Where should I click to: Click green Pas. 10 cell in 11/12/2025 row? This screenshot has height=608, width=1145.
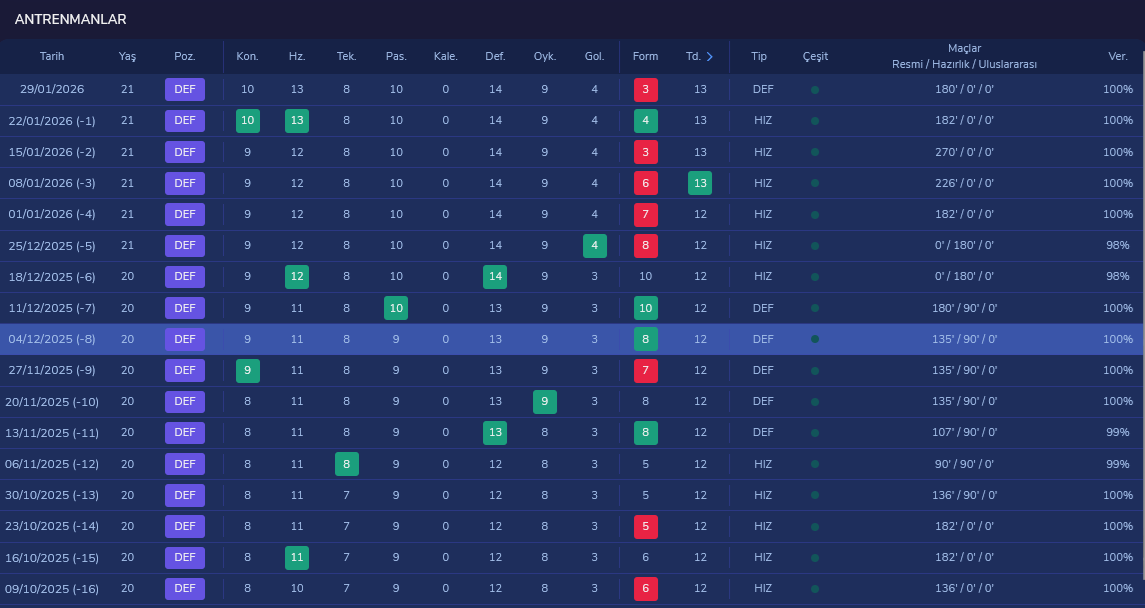[396, 308]
